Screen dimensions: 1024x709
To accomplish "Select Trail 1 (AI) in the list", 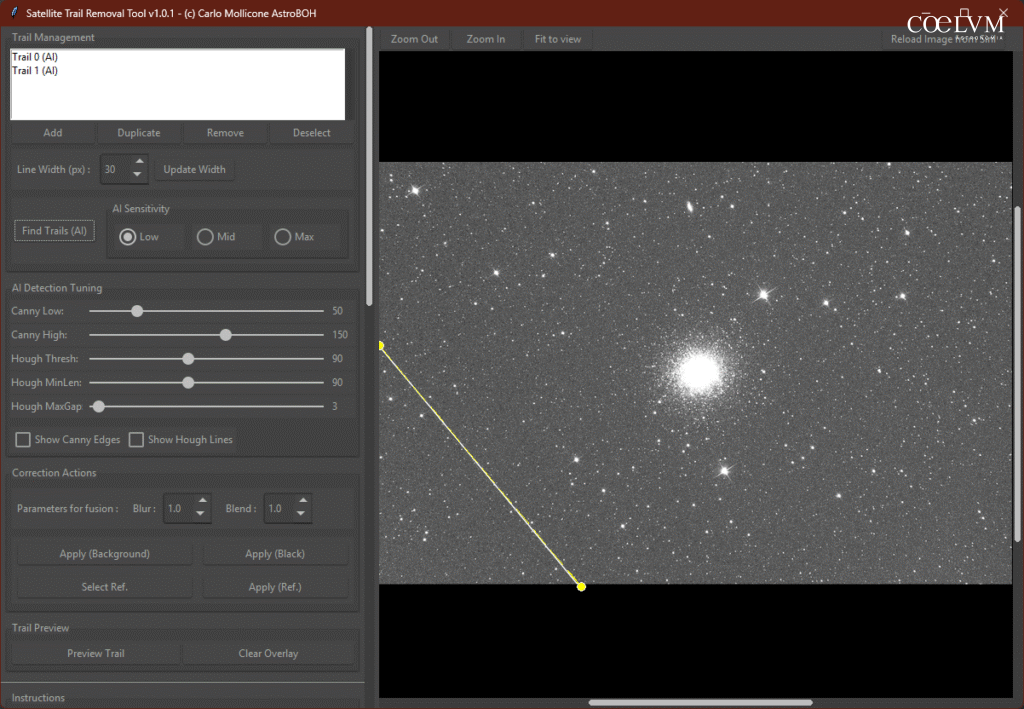I will [35, 71].
